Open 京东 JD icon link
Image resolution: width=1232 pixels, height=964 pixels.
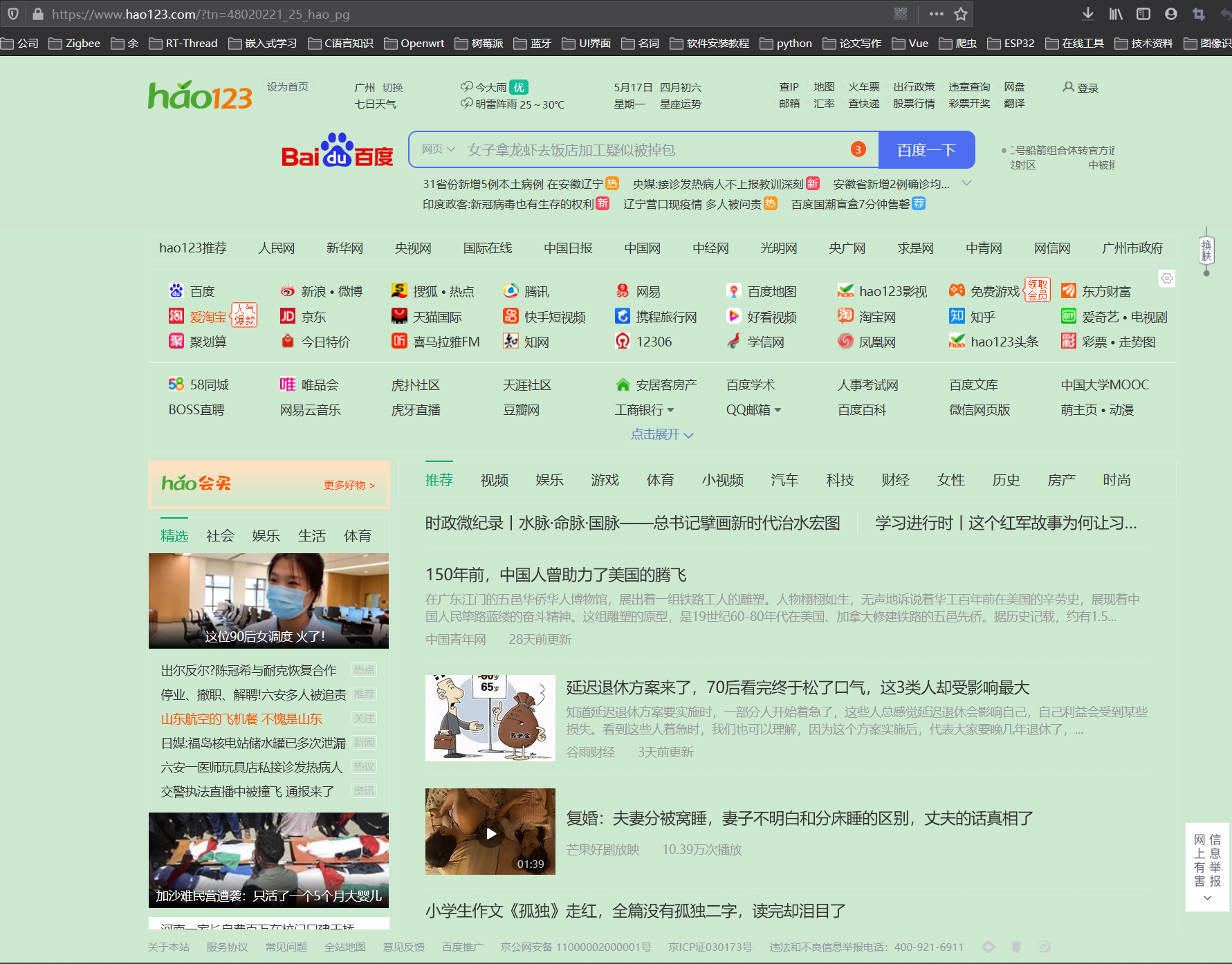tap(287, 316)
